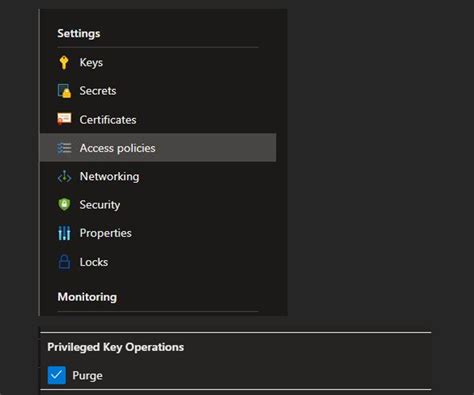474x395 pixels.
Task: Click the yellow Keys icon
Action: 64,62
